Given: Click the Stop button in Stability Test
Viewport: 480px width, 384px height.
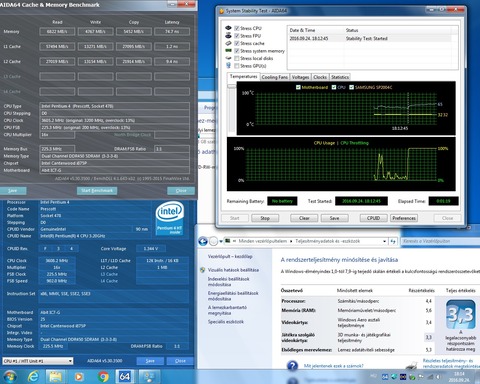Looking at the screenshot, I should pyautogui.click(x=265, y=218).
